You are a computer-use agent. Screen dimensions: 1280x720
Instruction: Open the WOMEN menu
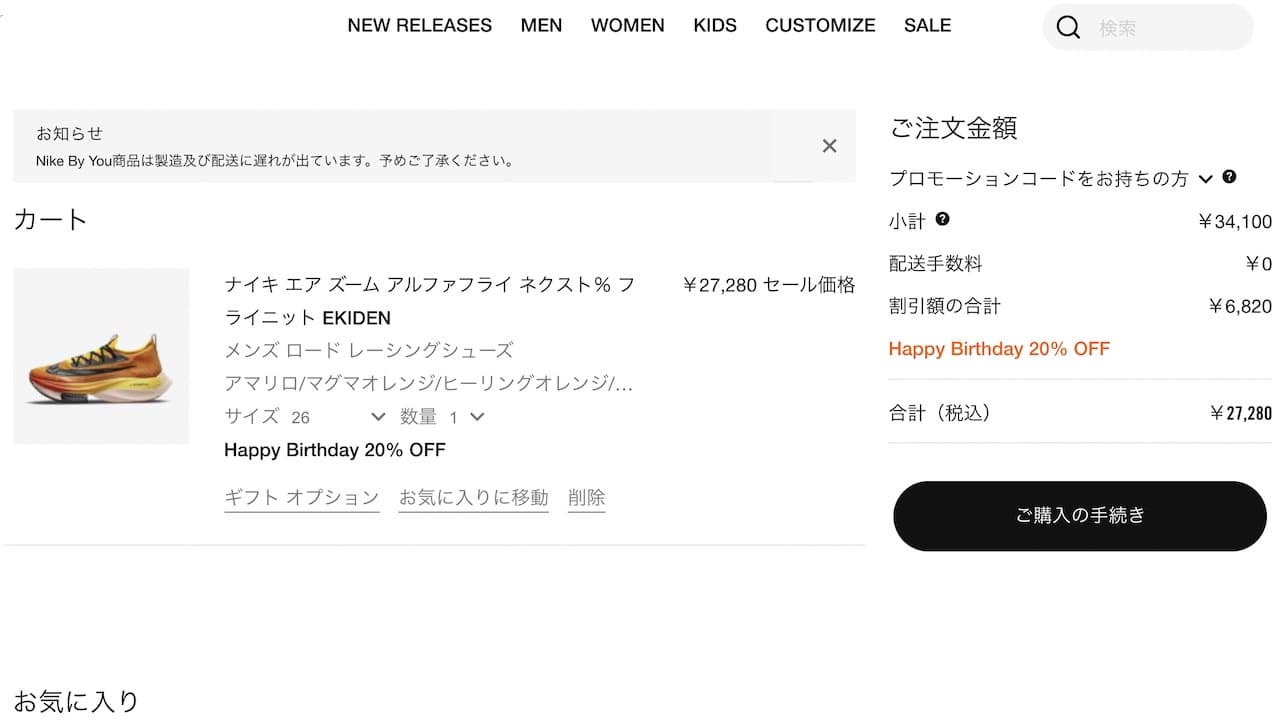point(627,26)
